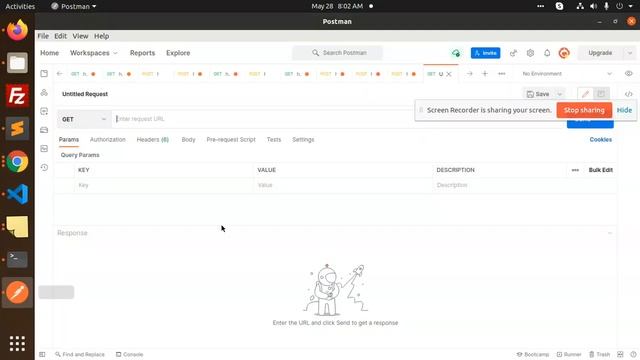Expand the Save options dropdown arrow
This screenshot has width=640, height=360.
pos(560,94)
